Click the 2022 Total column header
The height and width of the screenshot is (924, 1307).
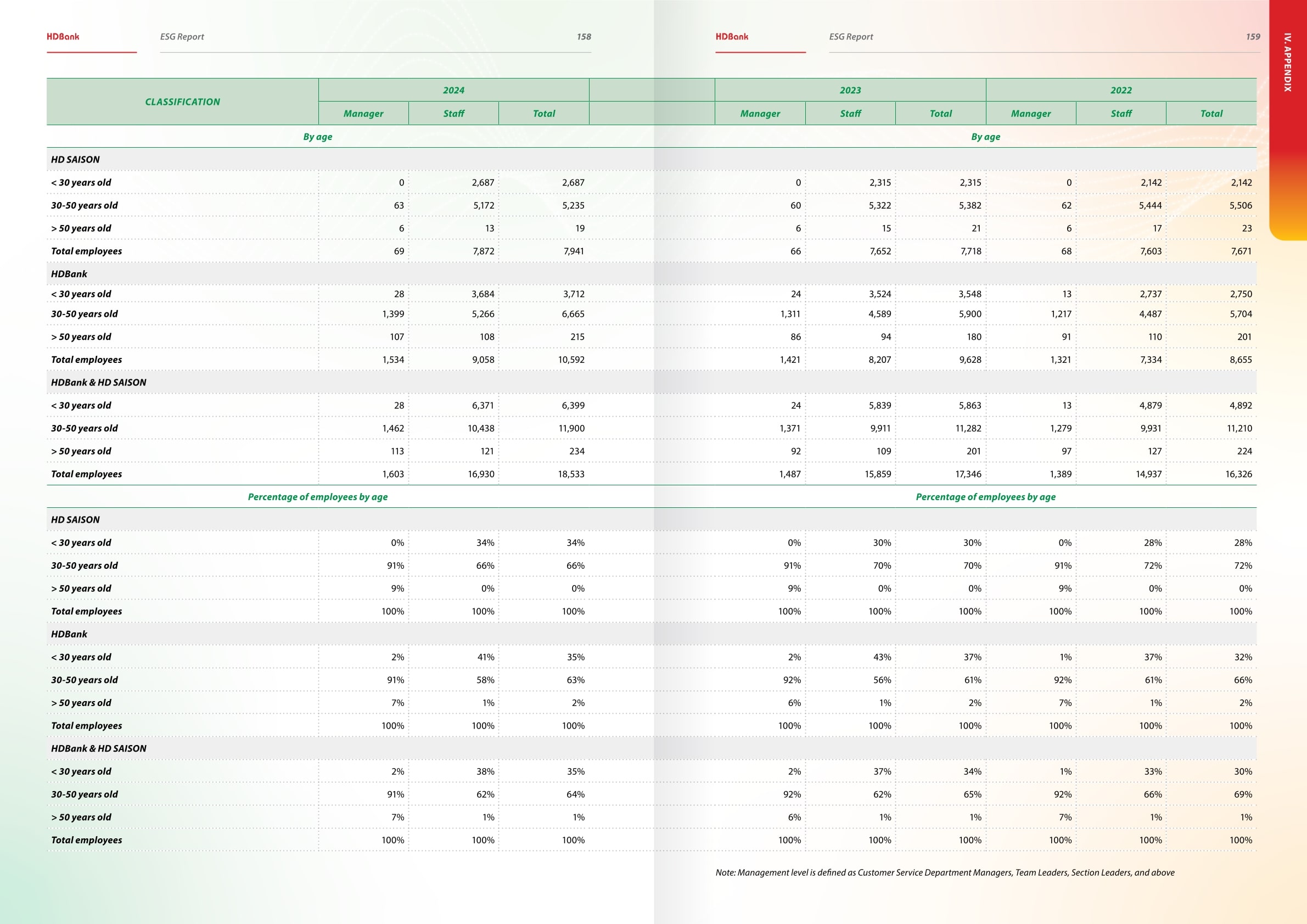click(1211, 114)
